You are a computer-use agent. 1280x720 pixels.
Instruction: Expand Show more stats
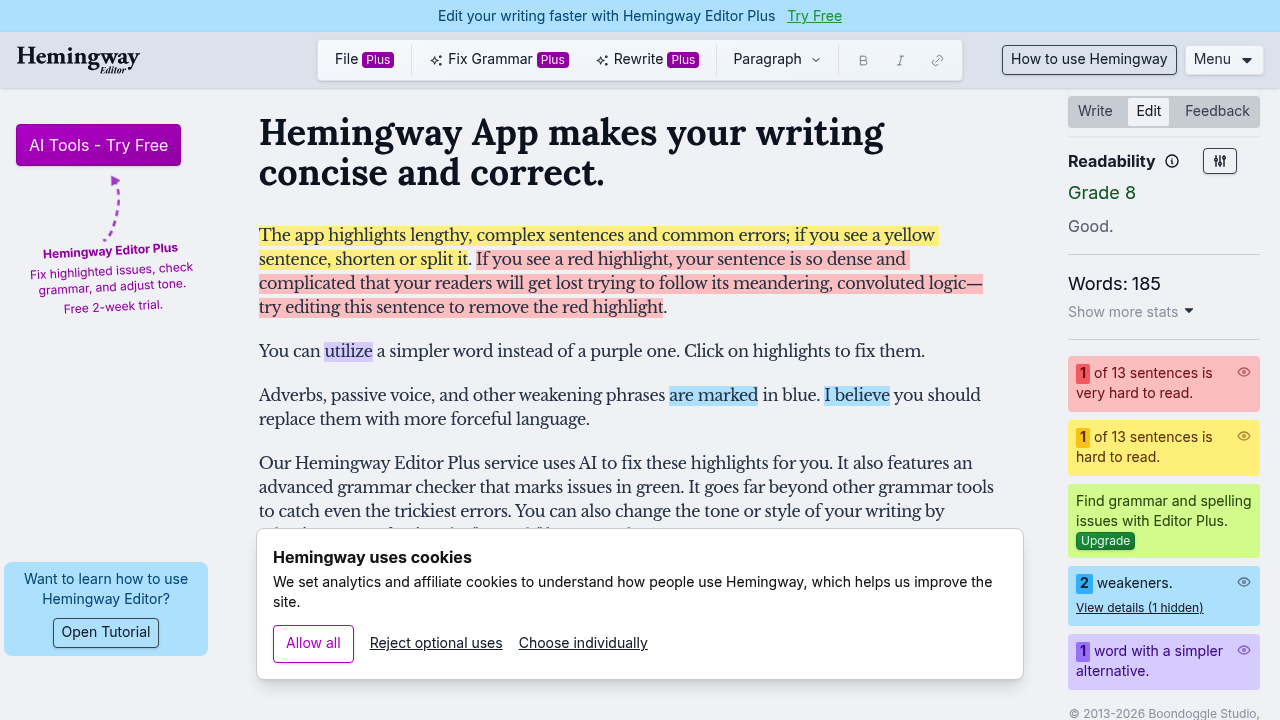[1131, 312]
